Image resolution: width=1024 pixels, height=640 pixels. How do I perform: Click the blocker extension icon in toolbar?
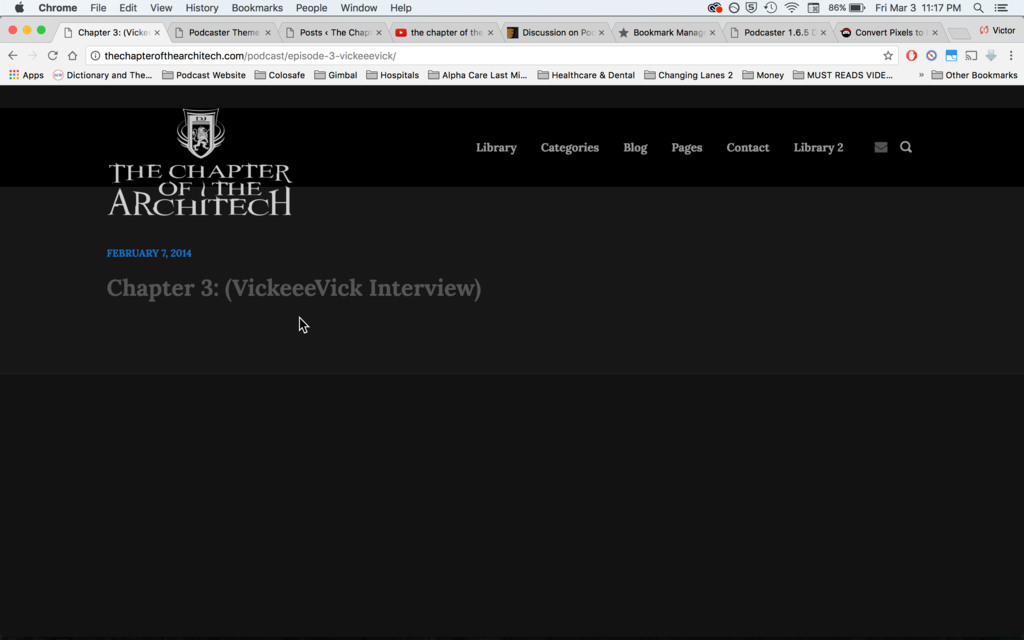click(931, 56)
